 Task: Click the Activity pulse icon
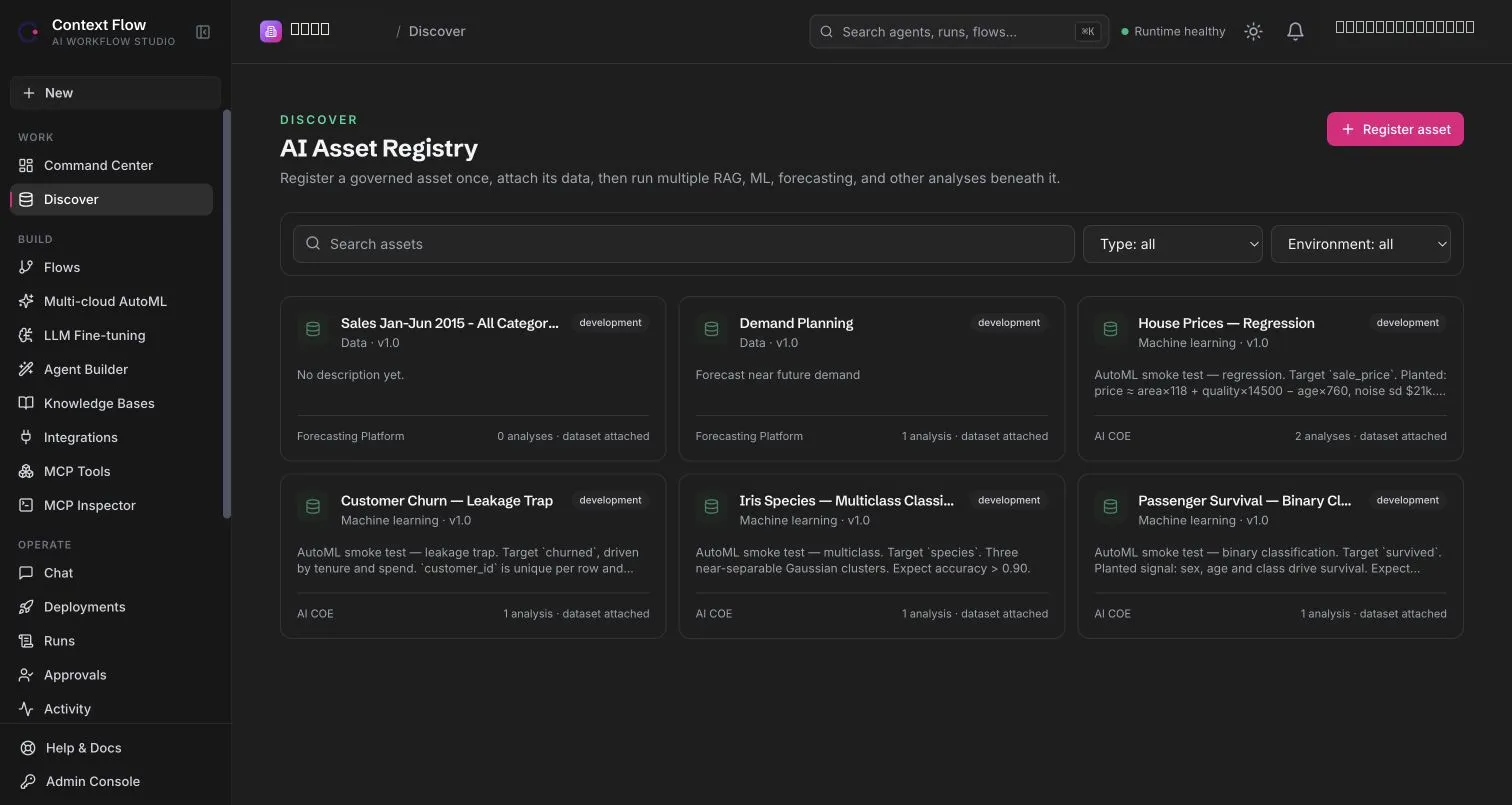tap(26, 709)
